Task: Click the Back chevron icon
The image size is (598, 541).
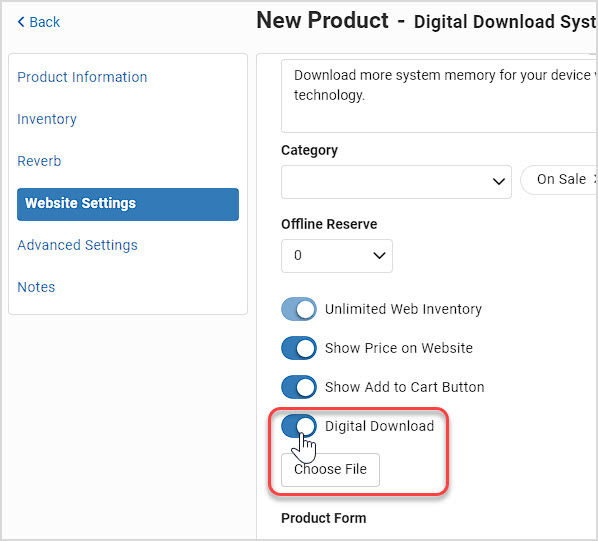Action: point(21,22)
